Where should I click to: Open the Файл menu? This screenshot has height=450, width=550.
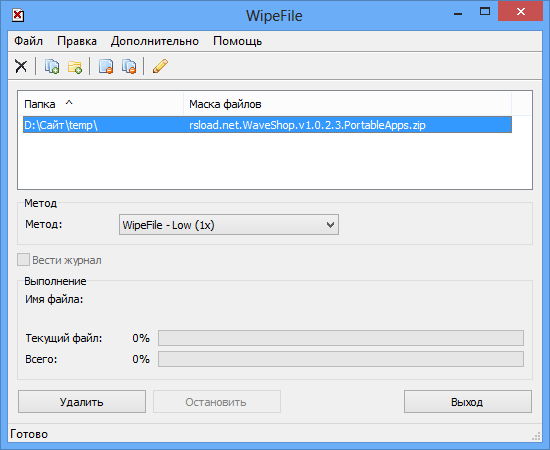28,41
